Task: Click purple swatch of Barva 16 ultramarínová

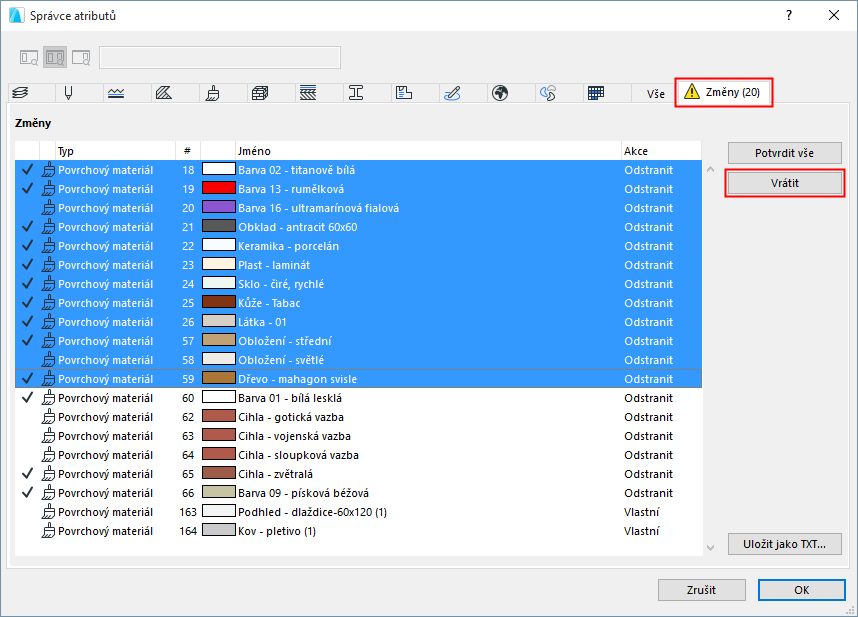Action: [x=219, y=208]
